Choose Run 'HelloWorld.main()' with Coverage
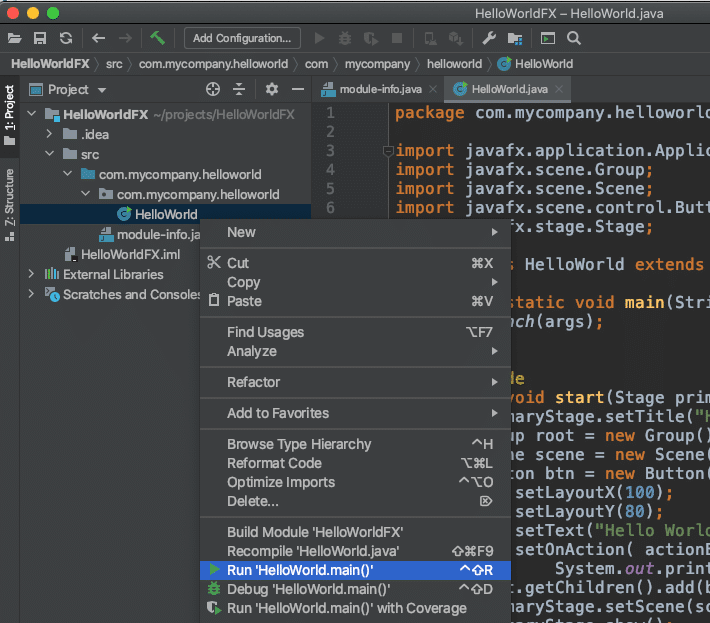710x623 pixels. click(355, 608)
